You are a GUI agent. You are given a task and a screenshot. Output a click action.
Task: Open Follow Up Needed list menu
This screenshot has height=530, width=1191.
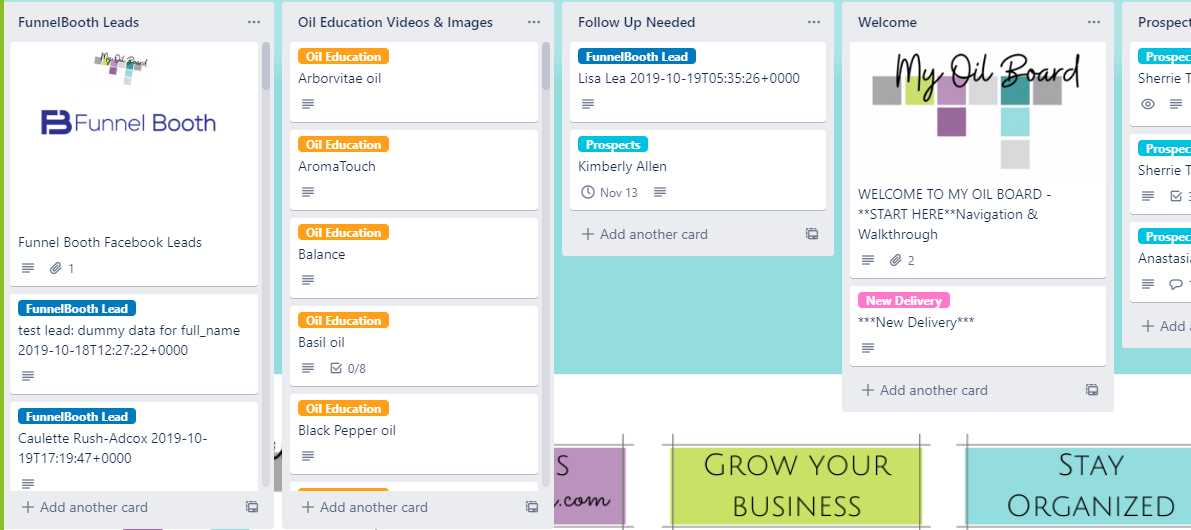coord(814,22)
